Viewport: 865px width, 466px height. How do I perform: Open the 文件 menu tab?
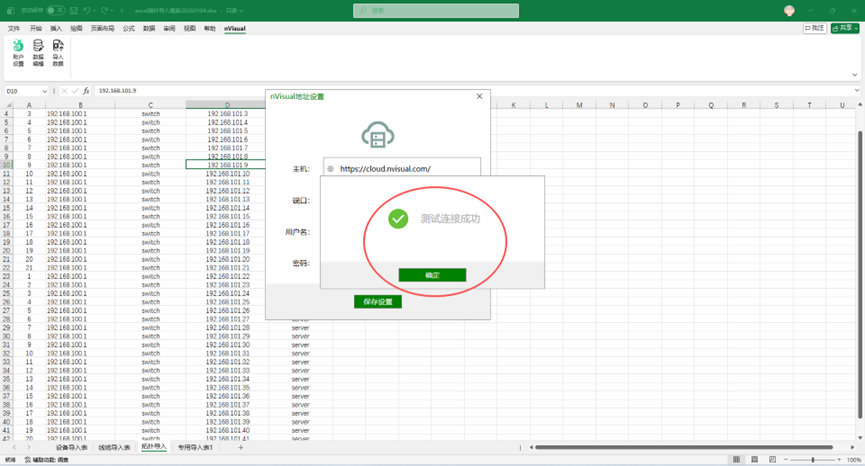pos(14,29)
